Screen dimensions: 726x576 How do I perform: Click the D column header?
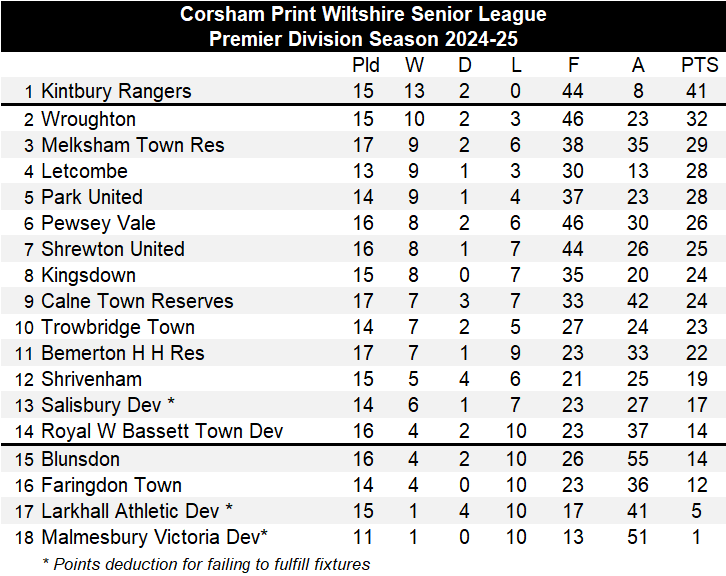464,66
